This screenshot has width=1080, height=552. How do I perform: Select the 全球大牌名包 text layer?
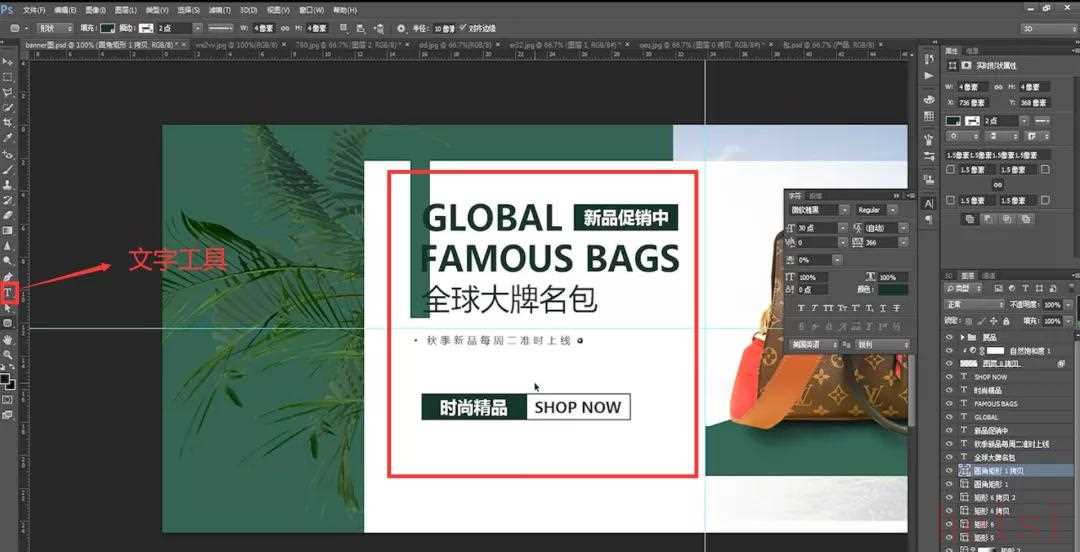pyautogui.click(x=1000, y=457)
